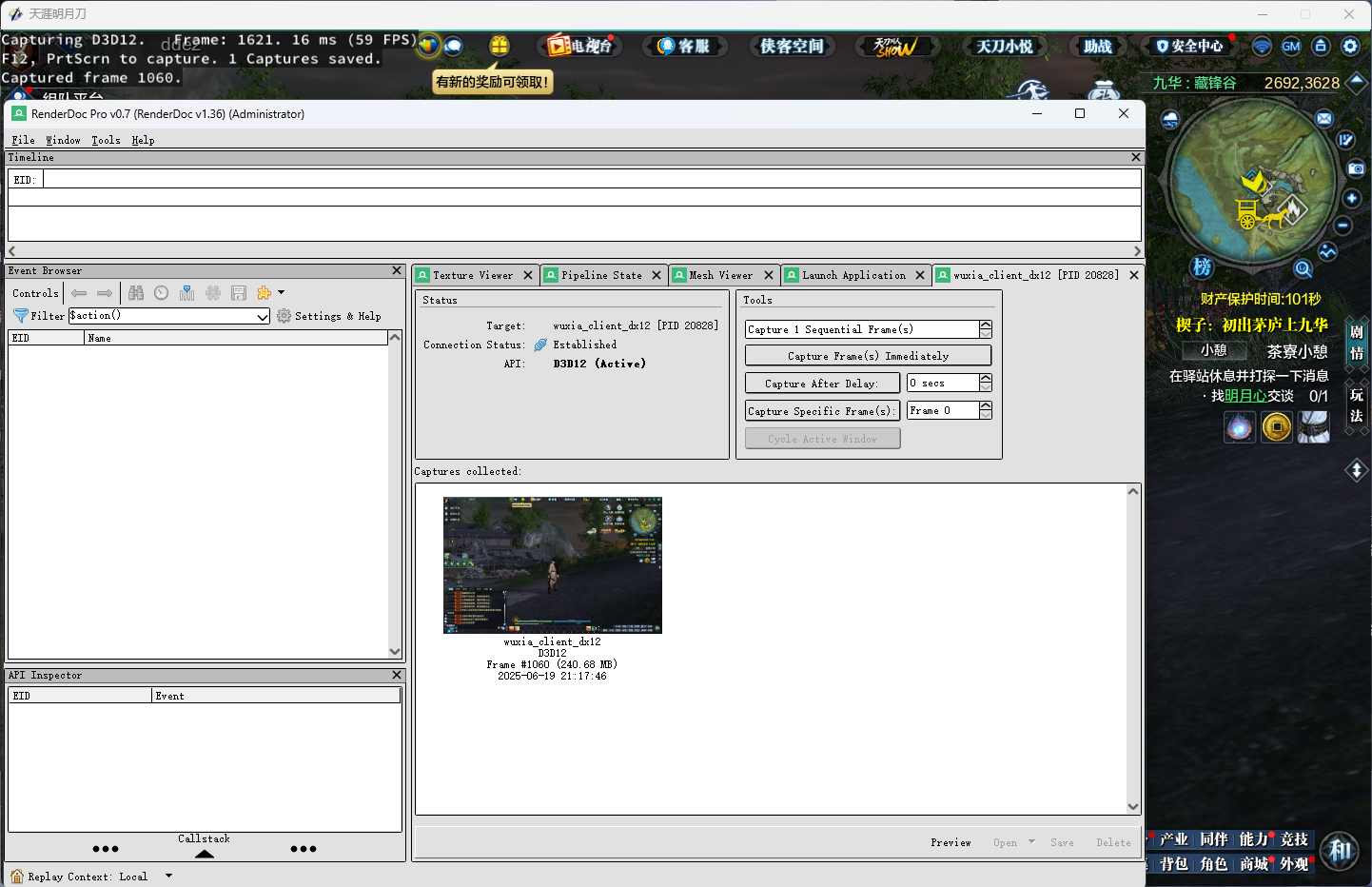1372x887 pixels.
Task: Click the notes pencil icon beside minimap
Action: coord(1346,140)
